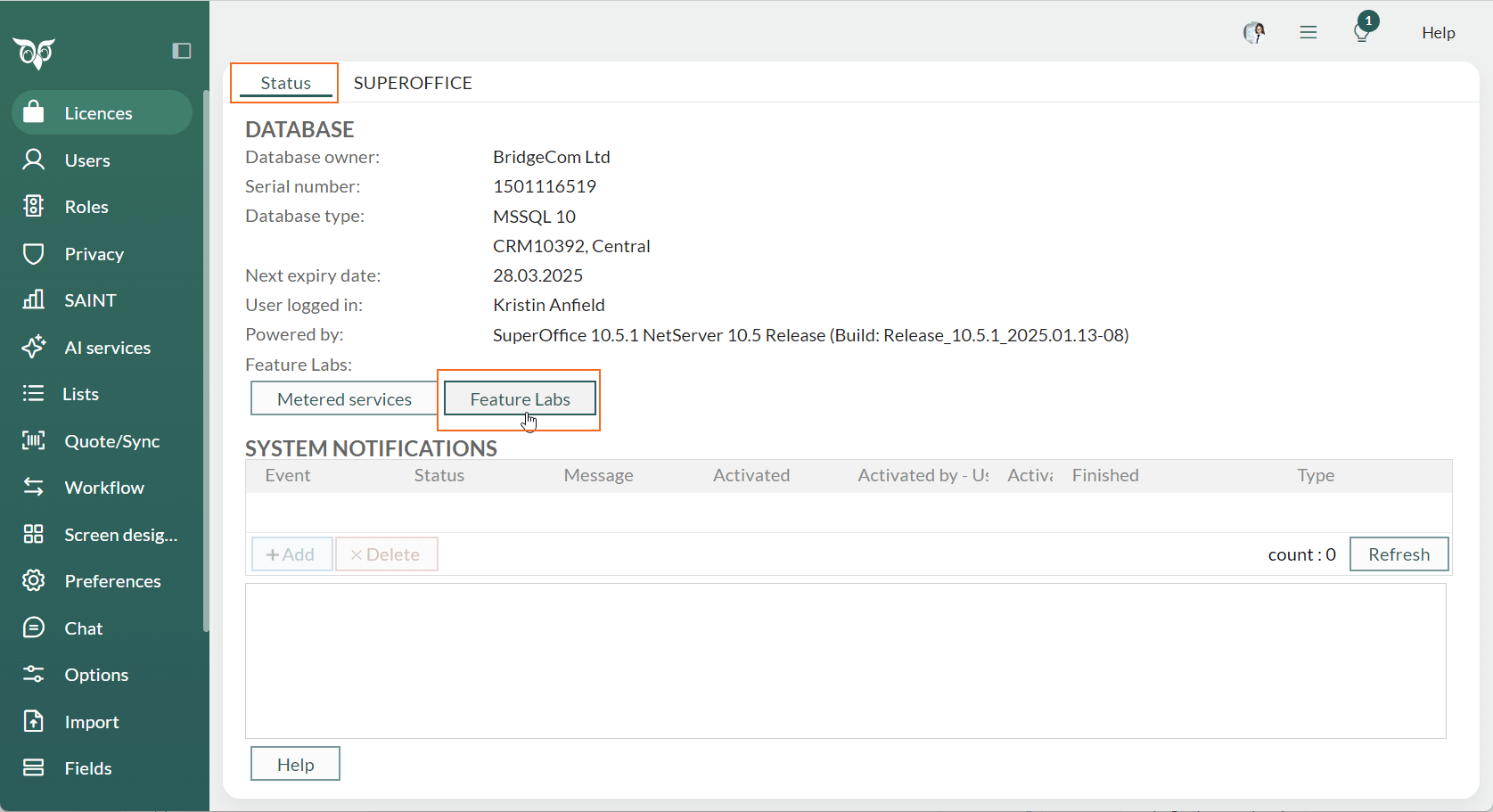Click the Preferences gear icon

34,580
